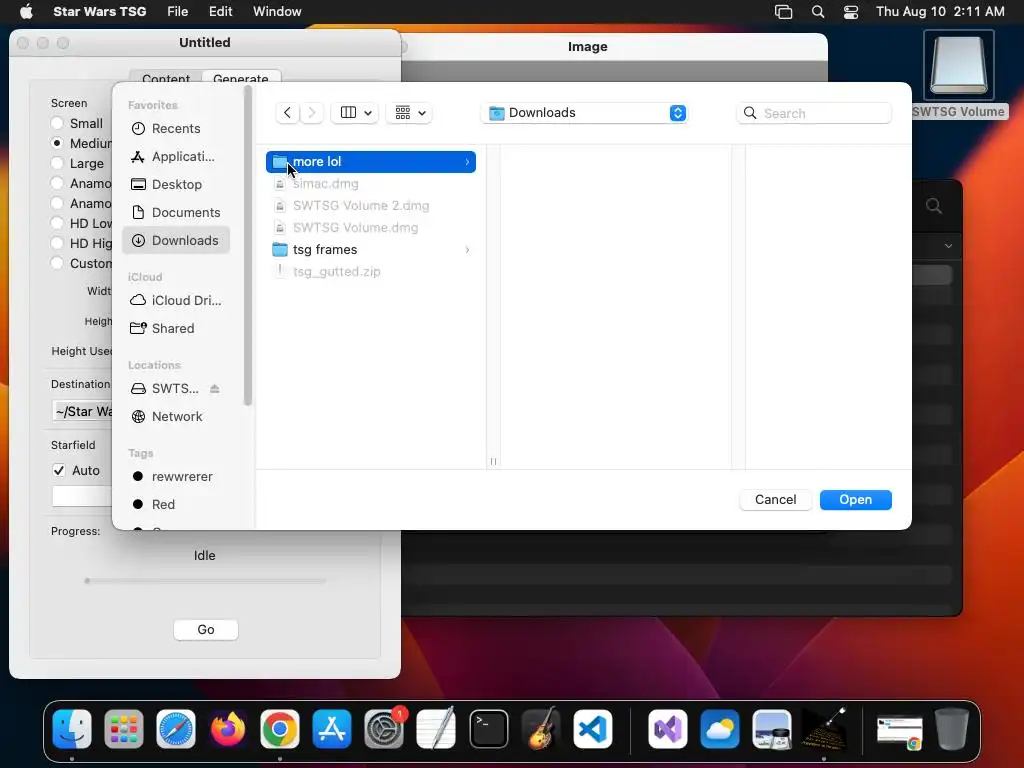The image size is (1024, 768).
Task: Open the Downloads location popup
Action: coord(585,113)
